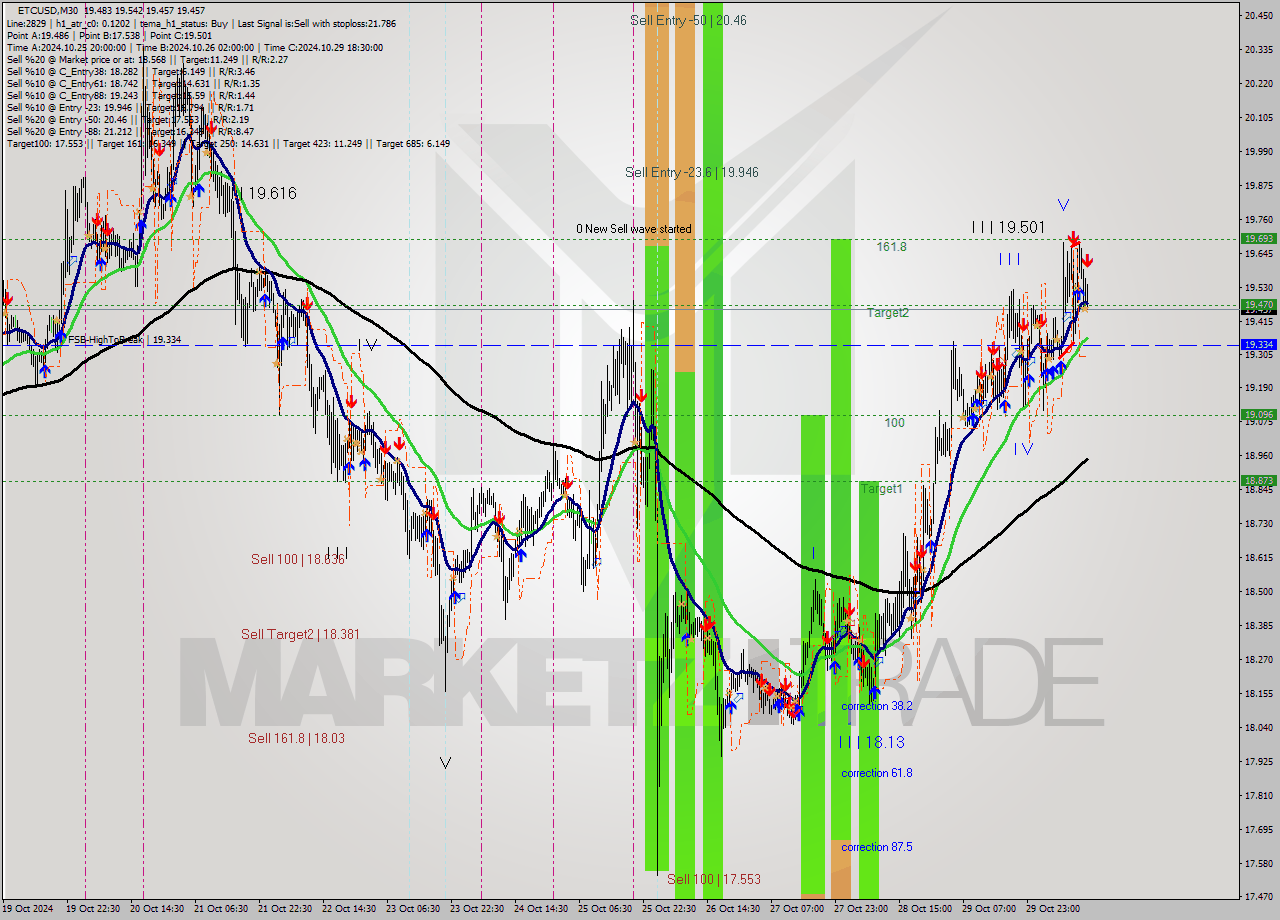Click the '29 Oct 07:00' time axis label

pos(989,909)
